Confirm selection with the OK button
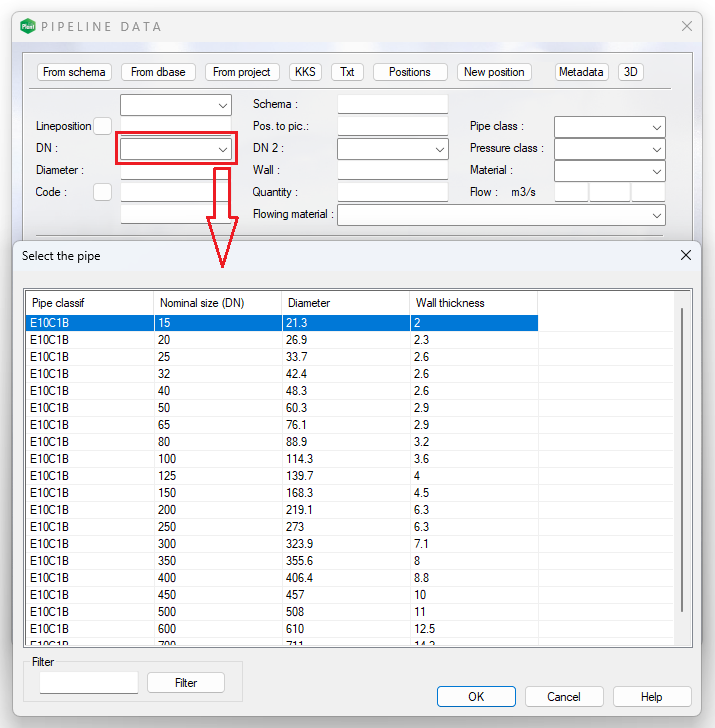Screen dimensions: 715x728 476,697
